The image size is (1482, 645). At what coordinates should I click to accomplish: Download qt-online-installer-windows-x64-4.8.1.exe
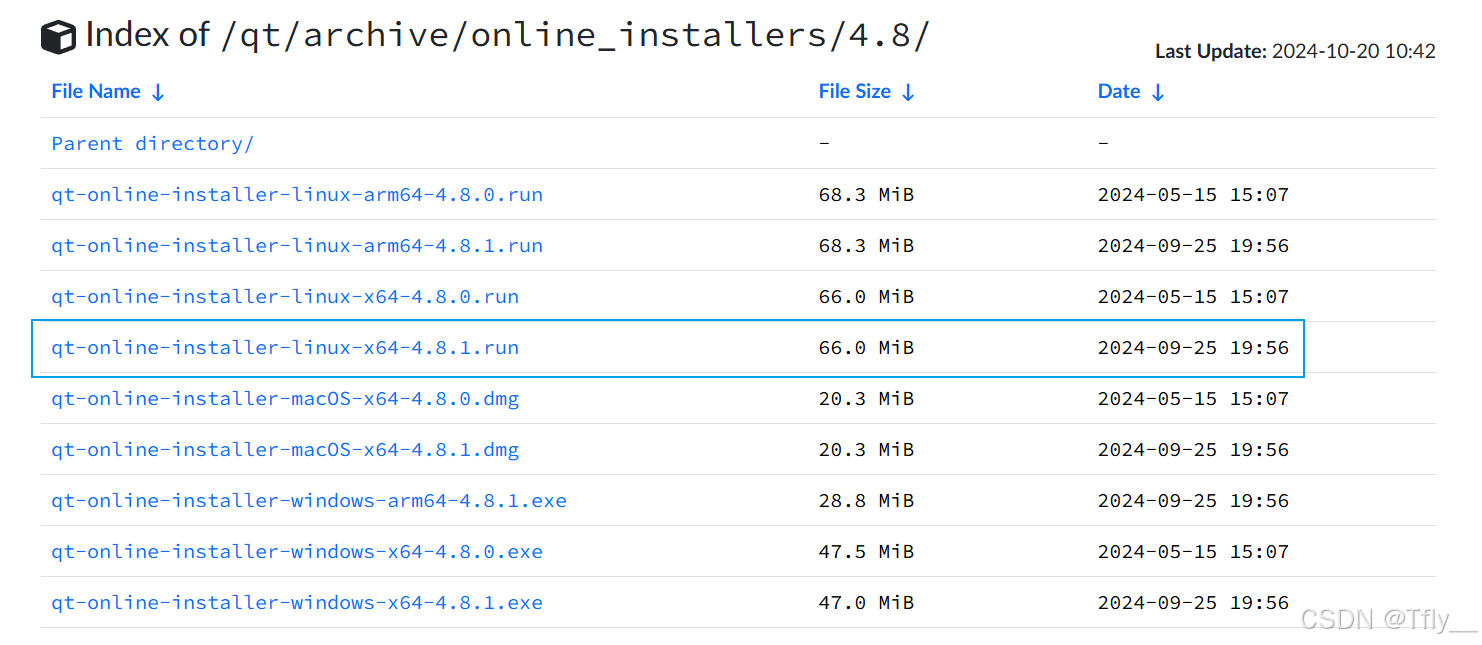point(297,603)
